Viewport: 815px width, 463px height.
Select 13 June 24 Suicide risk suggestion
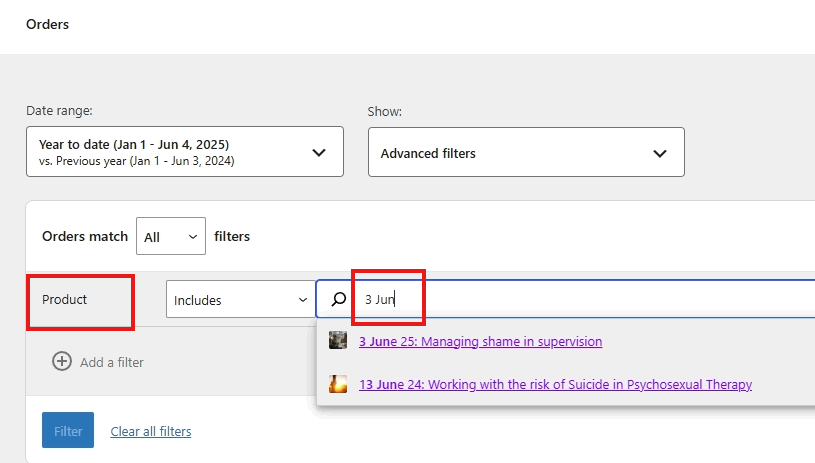555,385
